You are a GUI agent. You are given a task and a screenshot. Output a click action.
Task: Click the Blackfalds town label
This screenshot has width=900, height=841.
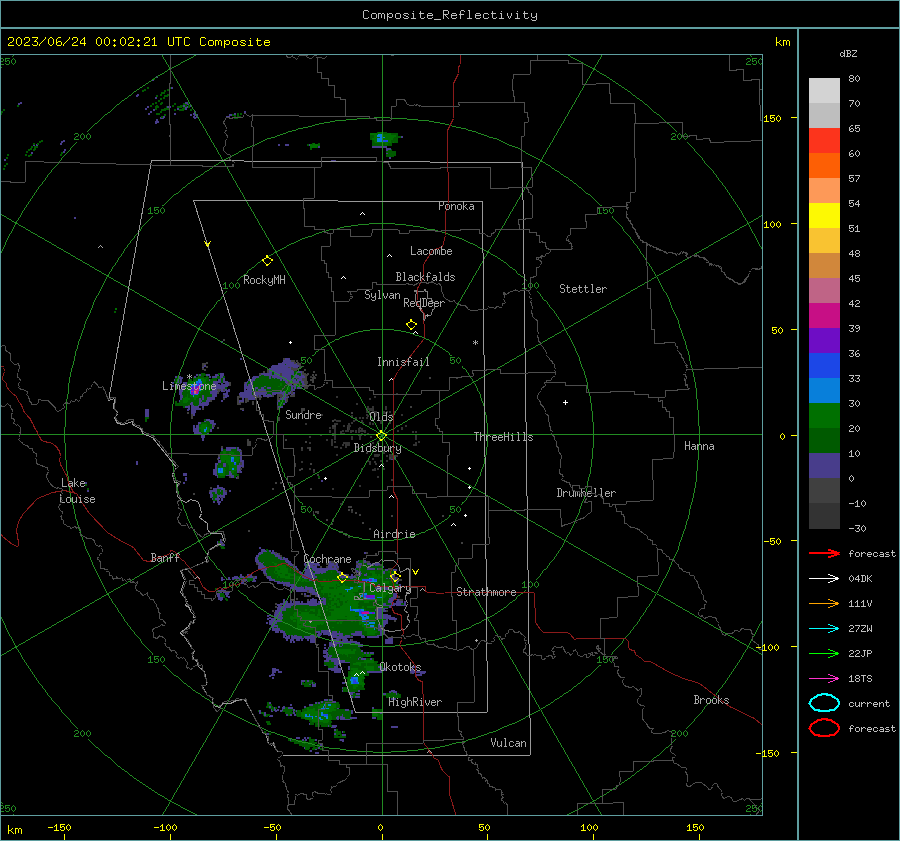pyautogui.click(x=425, y=277)
